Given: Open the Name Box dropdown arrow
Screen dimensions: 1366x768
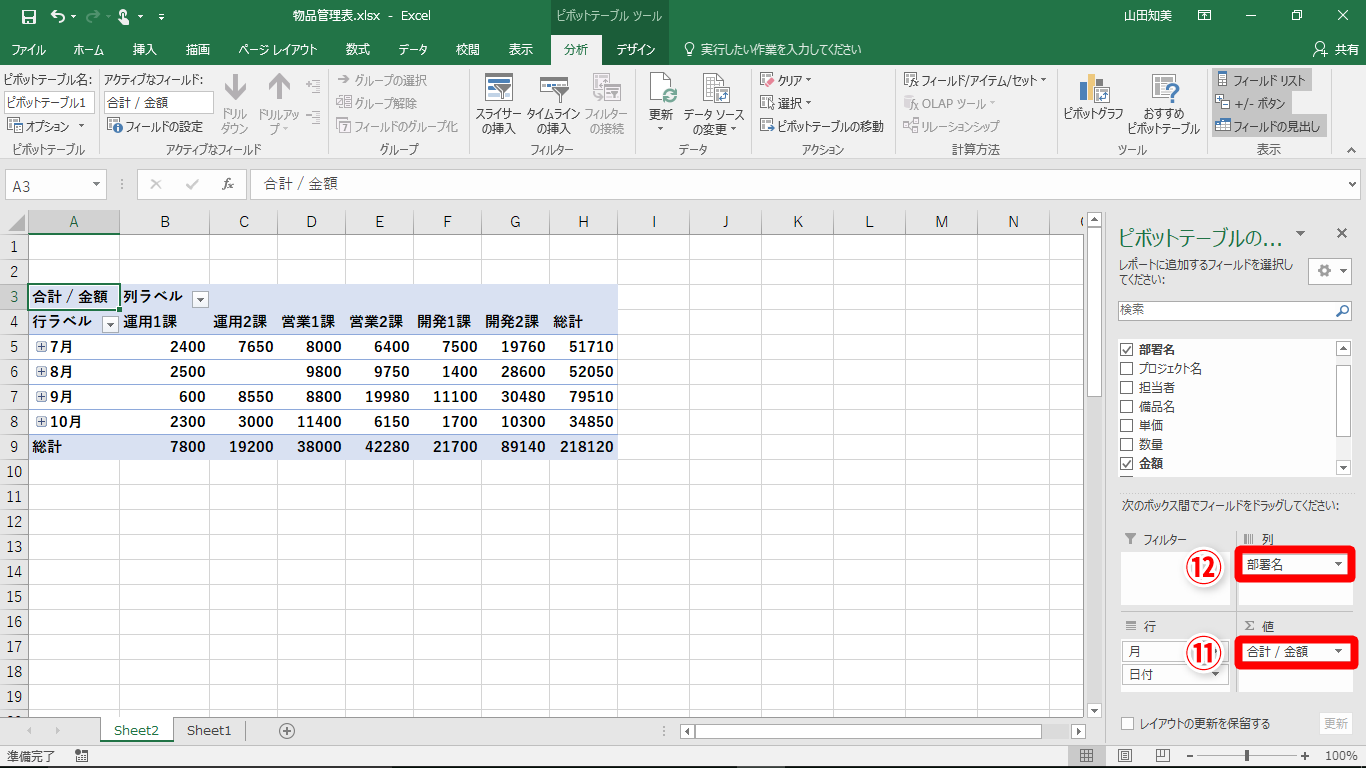Looking at the screenshot, I should point(97,184).
